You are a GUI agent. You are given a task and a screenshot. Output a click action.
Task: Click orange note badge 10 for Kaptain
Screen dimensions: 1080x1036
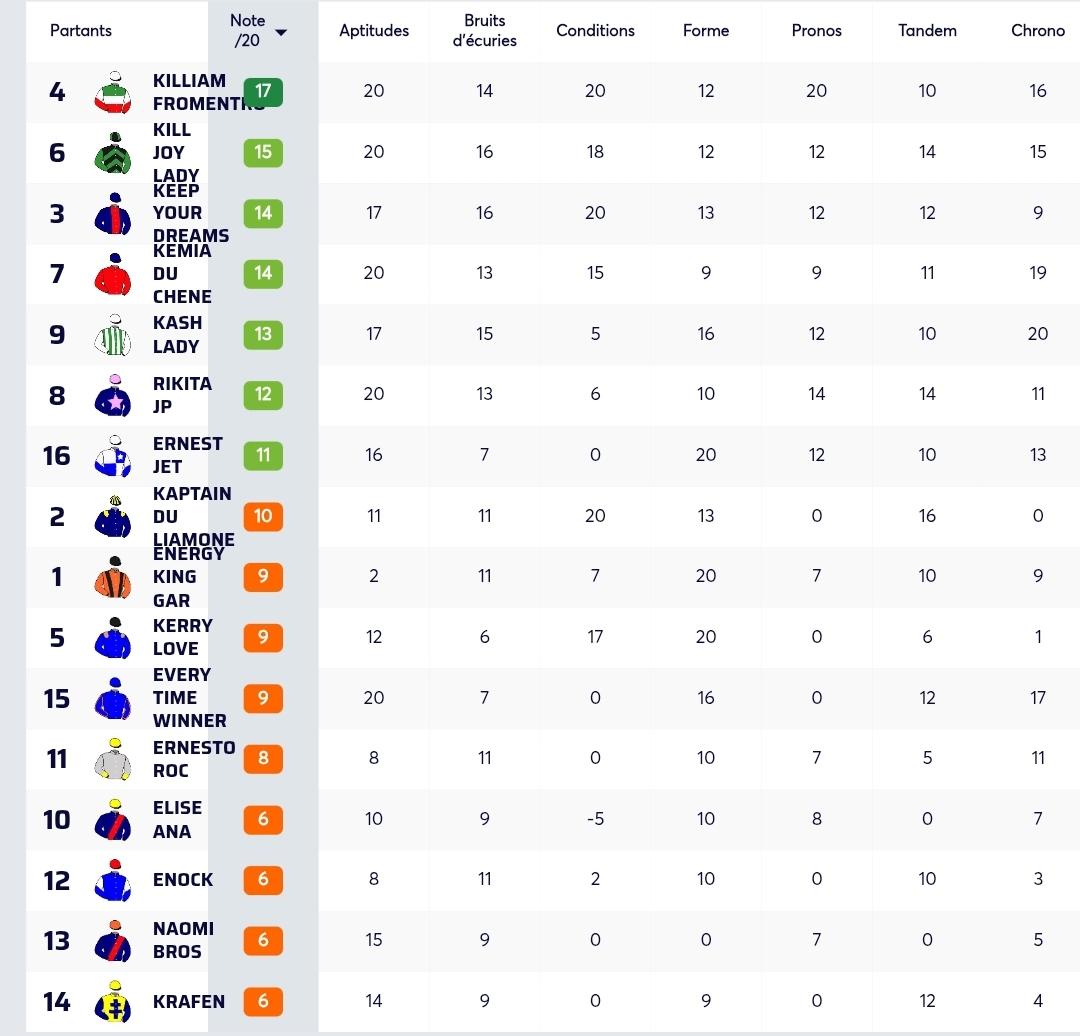263,516
